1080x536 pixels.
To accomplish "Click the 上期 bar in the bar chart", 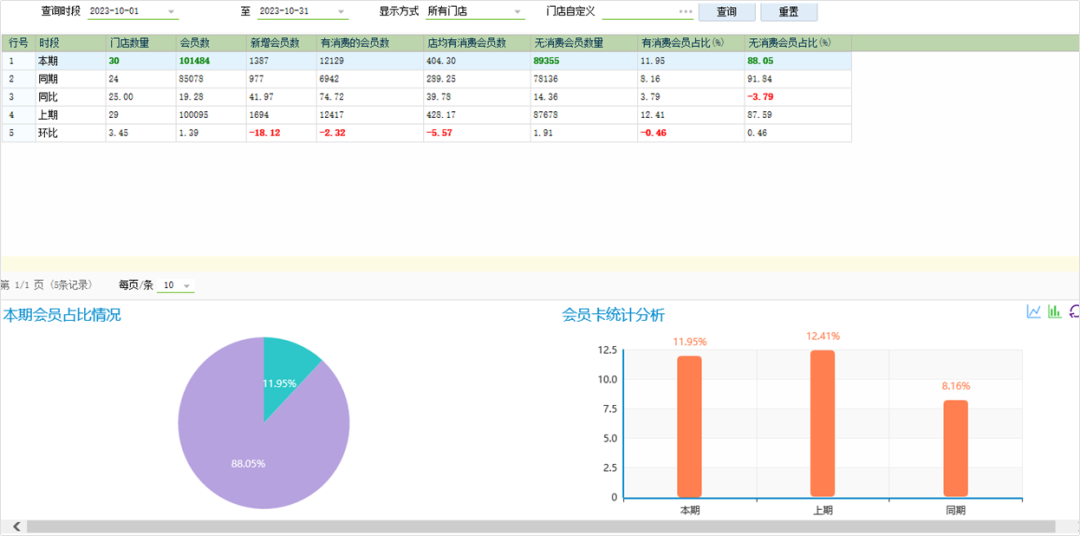I will (x=822, y=424).
